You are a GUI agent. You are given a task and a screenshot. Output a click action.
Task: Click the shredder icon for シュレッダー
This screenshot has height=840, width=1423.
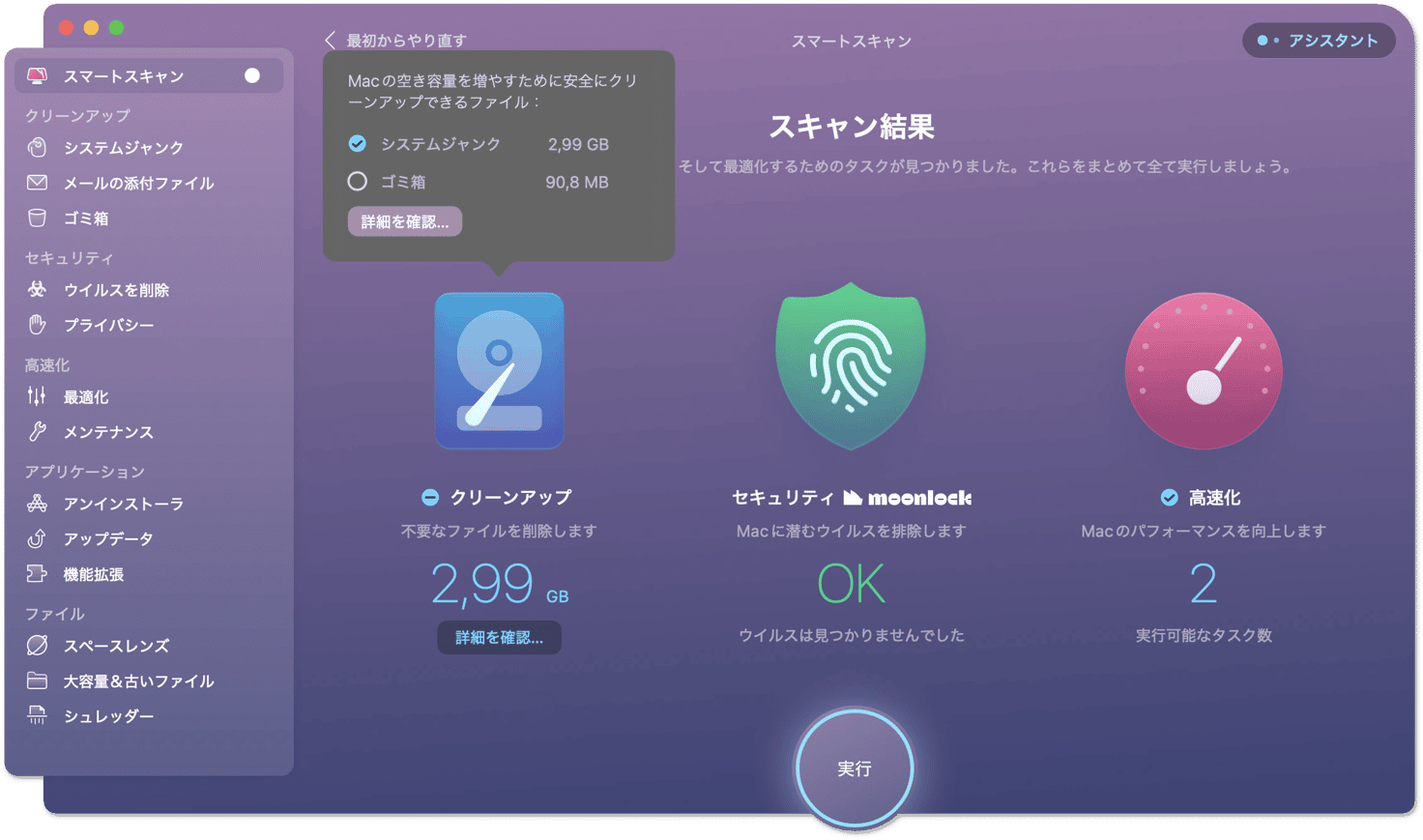point(37,715)
